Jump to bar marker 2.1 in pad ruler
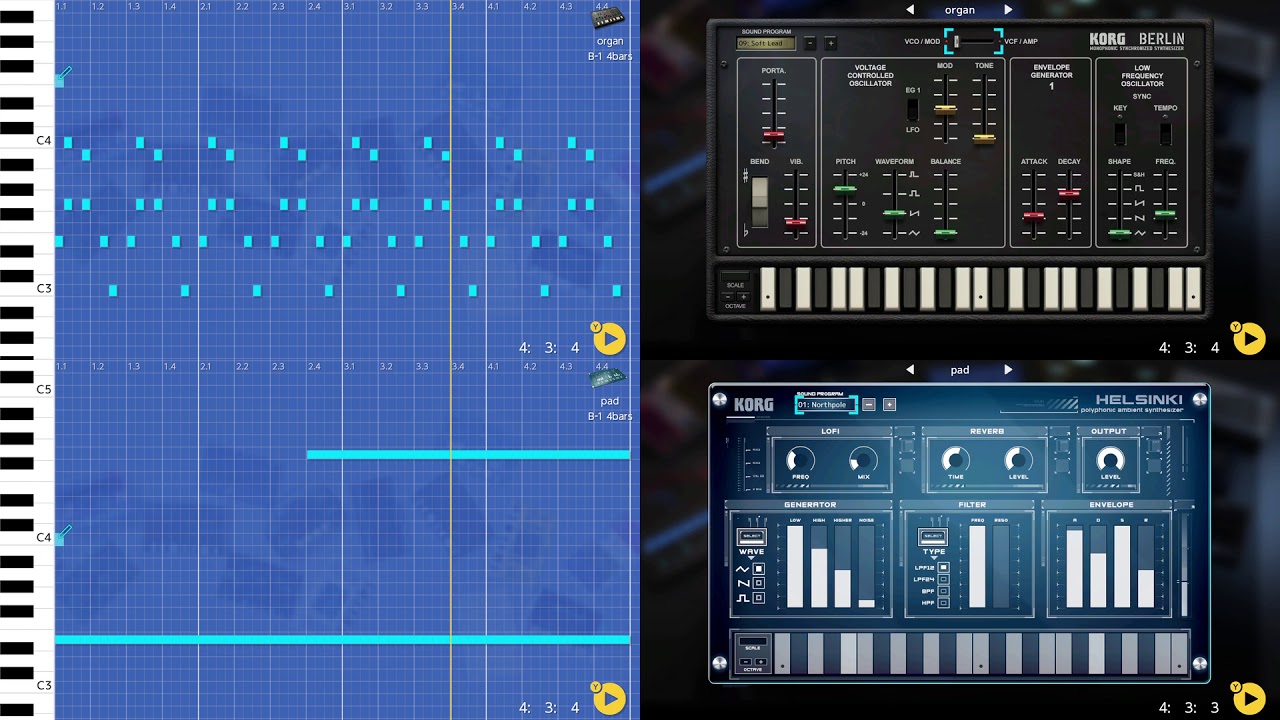 coord(205,367)
